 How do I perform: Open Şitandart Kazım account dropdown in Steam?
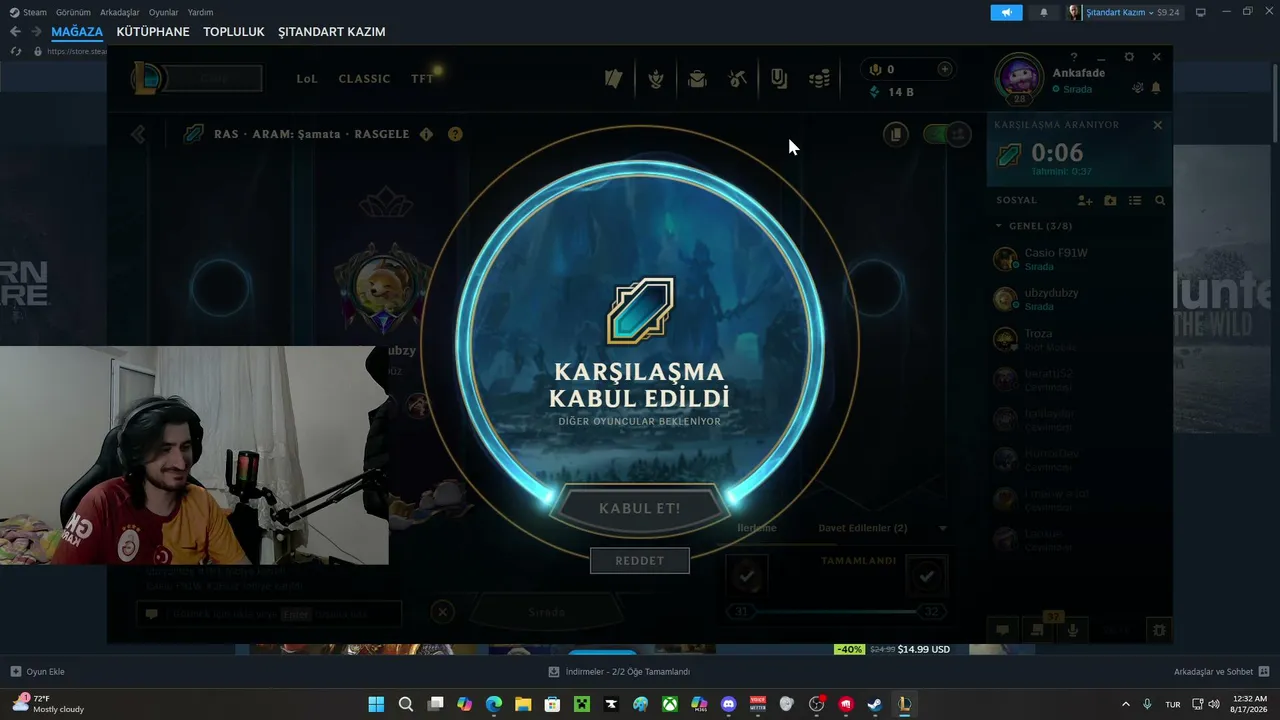coord(1124,12)
